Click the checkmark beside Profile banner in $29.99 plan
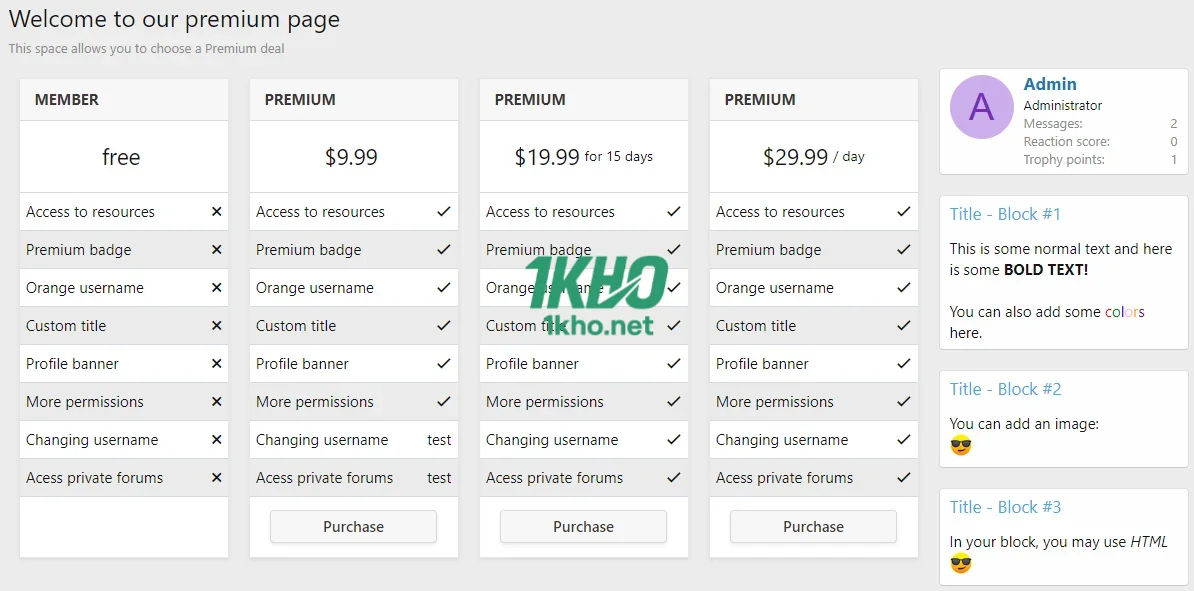The image size is (1194, 591). (904, 363)
